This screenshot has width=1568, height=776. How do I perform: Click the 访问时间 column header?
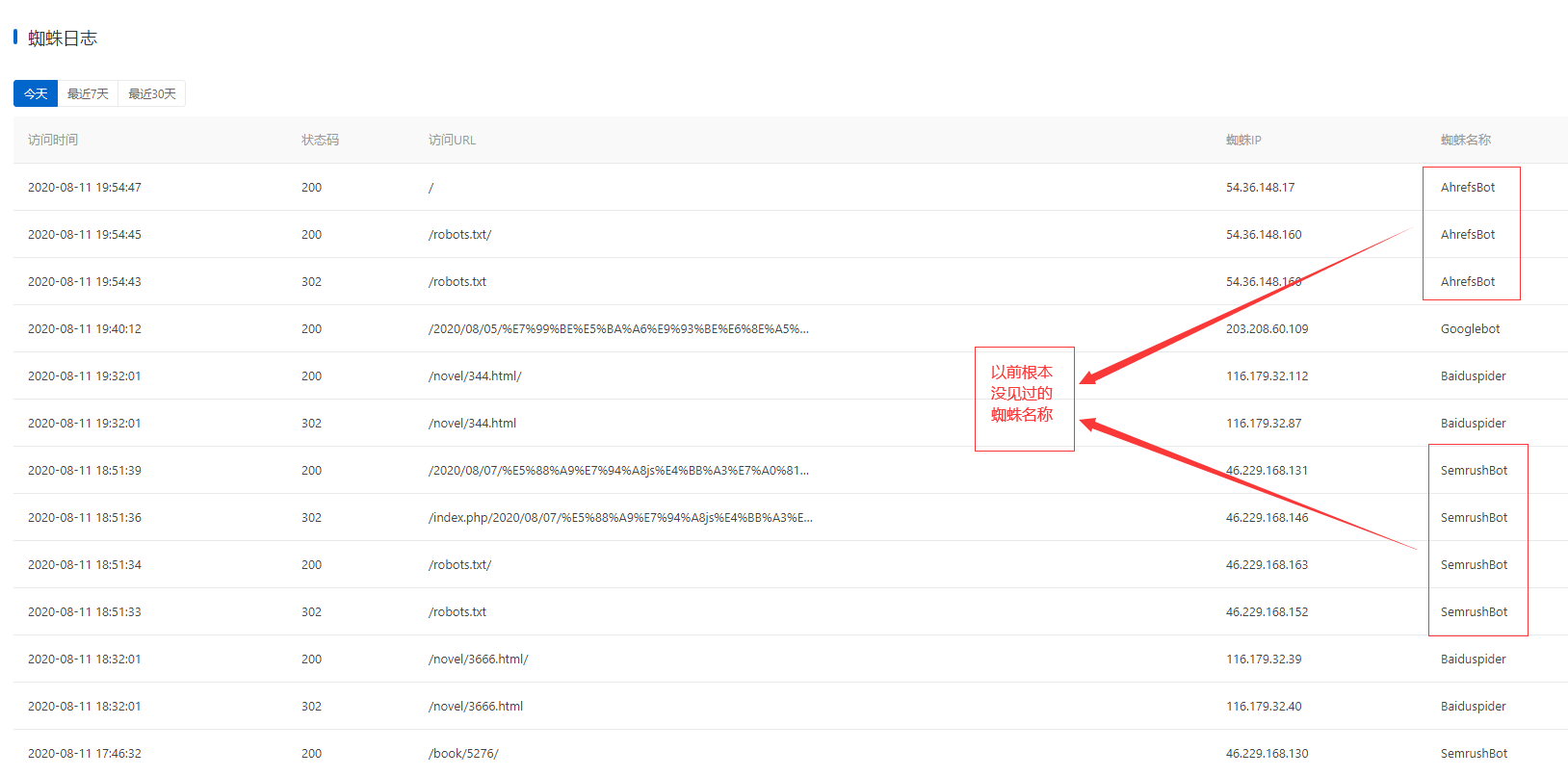(53, 140)
